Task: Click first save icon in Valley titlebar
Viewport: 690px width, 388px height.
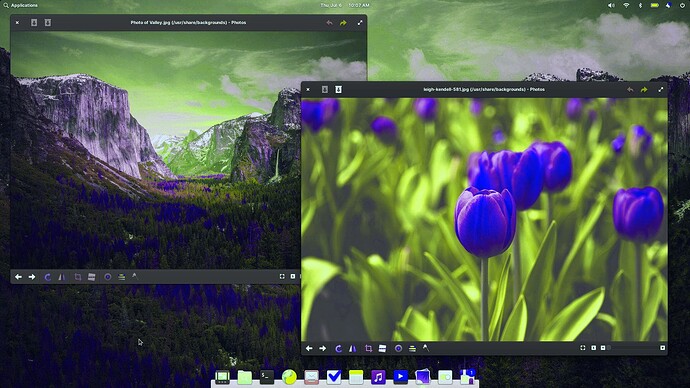Action: (x=34, y=22)
